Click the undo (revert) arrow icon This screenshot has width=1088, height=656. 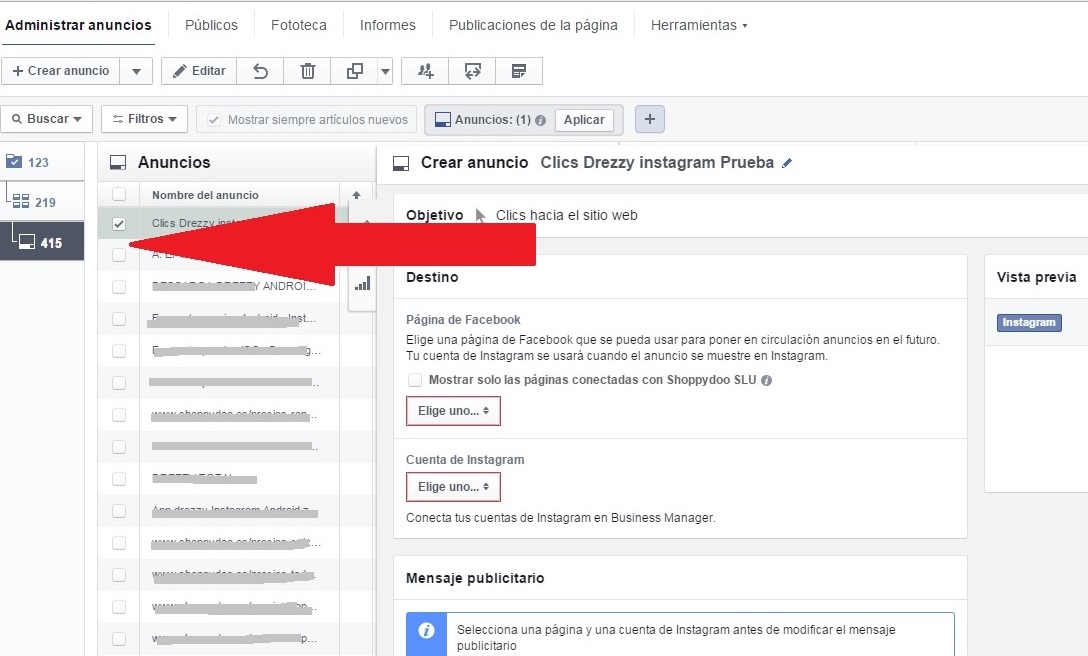[x=260, y=71]
